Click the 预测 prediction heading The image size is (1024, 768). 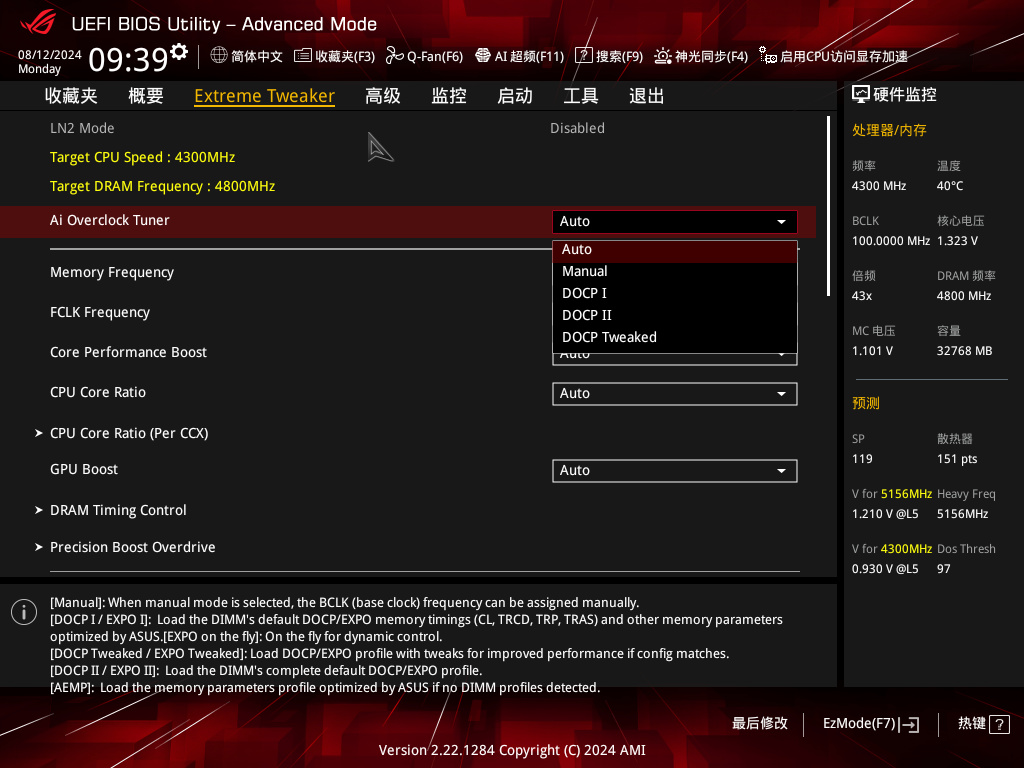click(866, 403)
